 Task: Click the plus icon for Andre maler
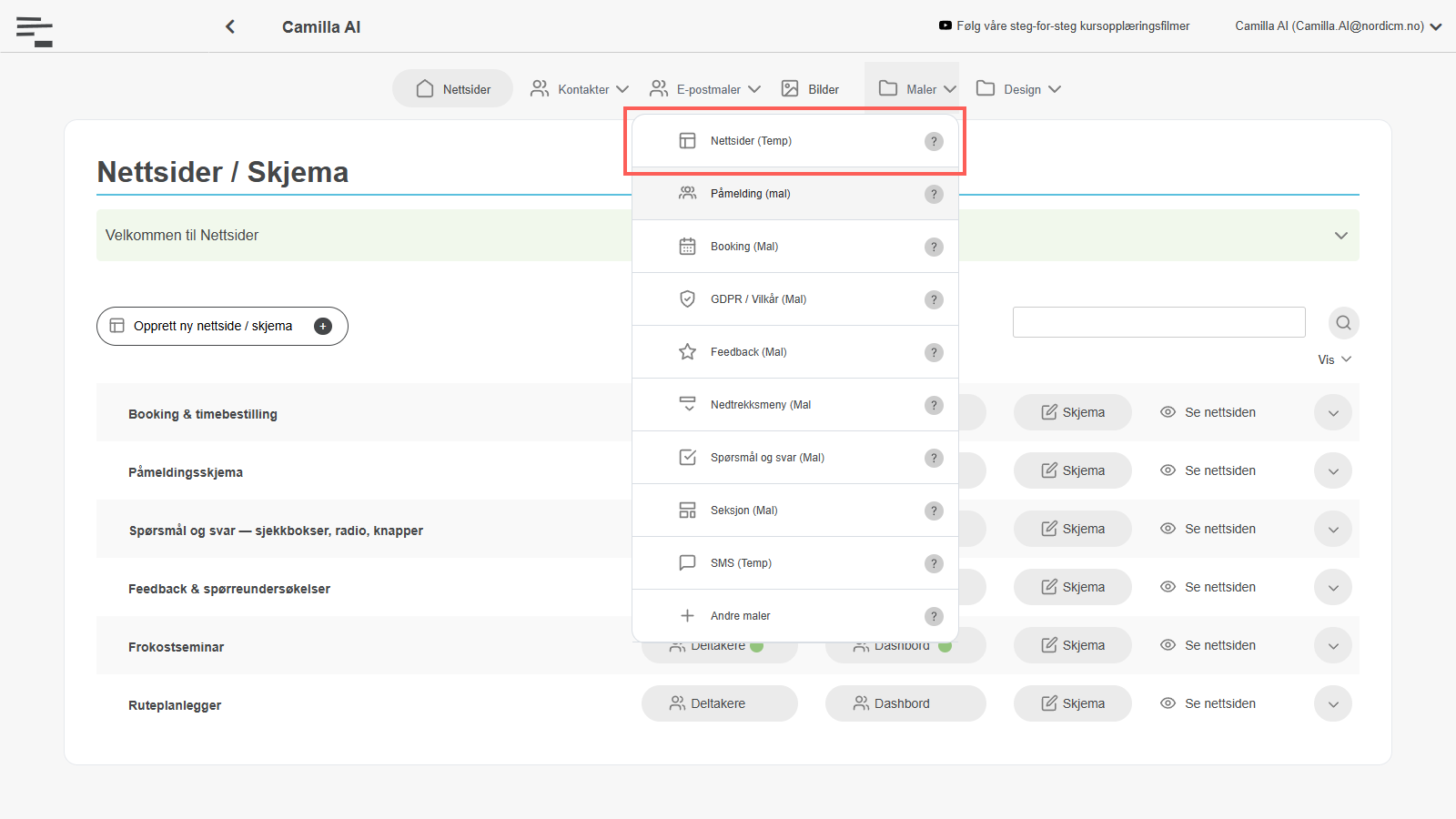click(687, 616)
